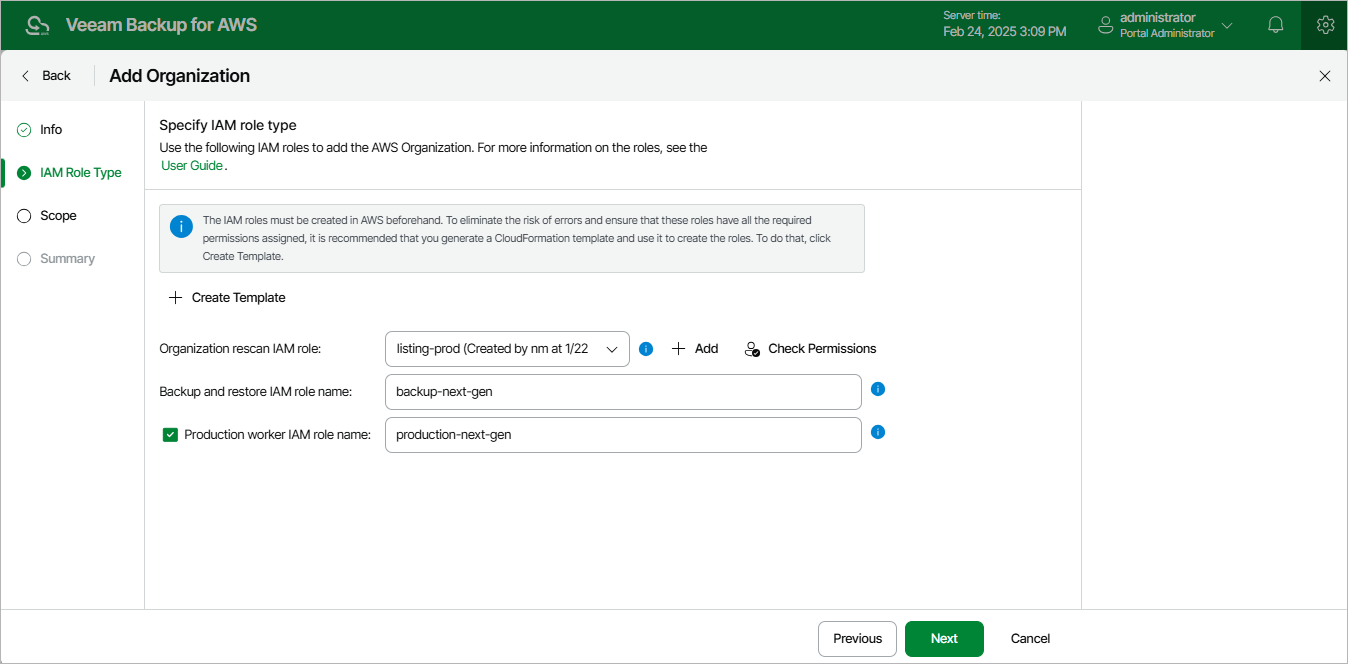Close the Add Organization wizard

(x=1325, y=76)
